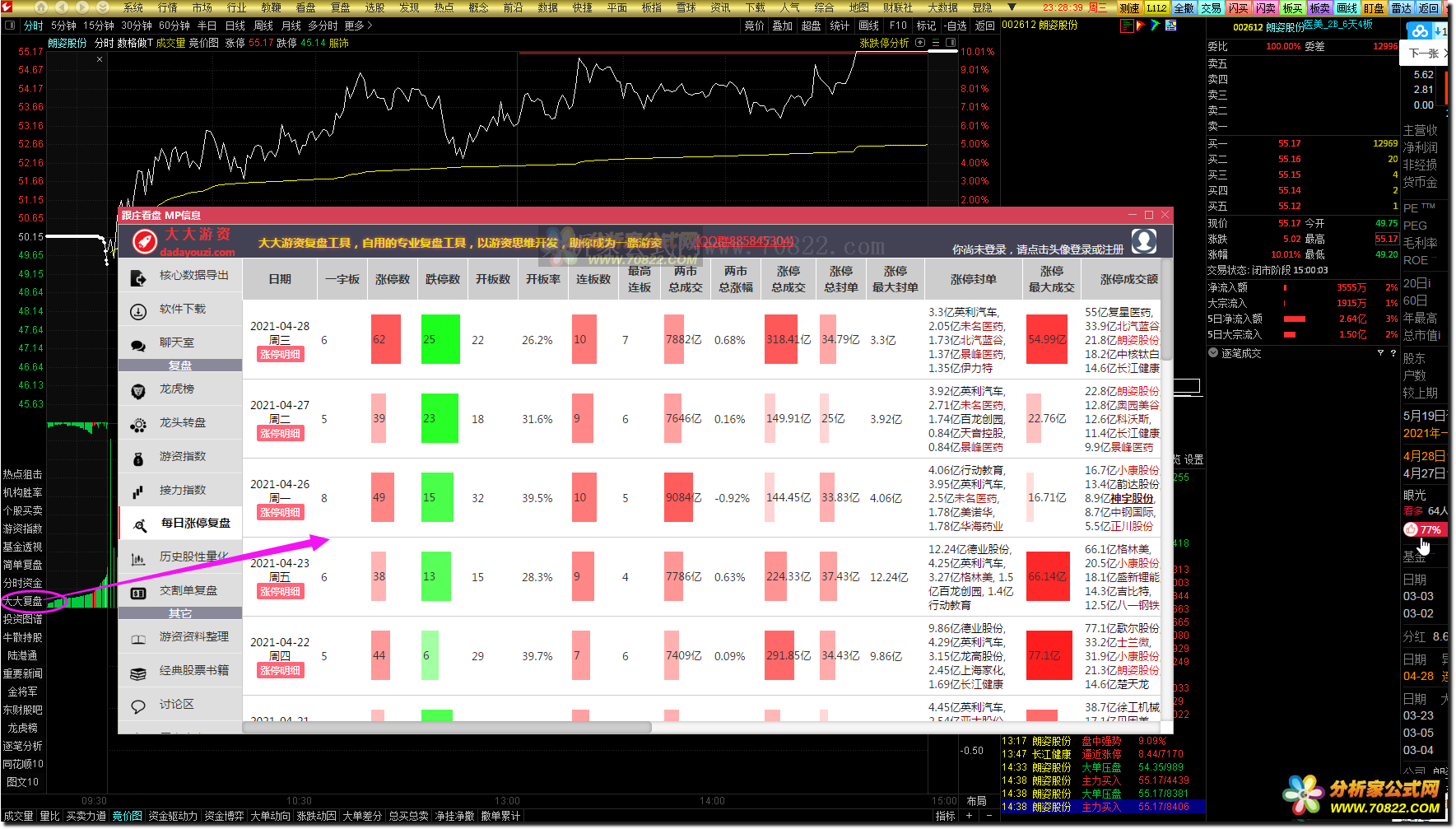Open 经典股票书籍 in sidebar
The height and width of the screenshot is (829, 1456).
(180, 671)
